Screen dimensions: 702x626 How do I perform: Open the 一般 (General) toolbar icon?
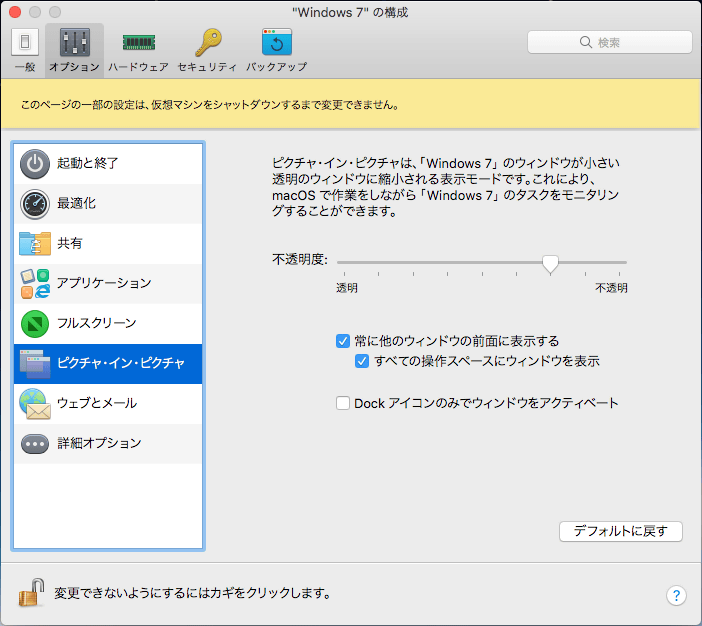(25, 42)
